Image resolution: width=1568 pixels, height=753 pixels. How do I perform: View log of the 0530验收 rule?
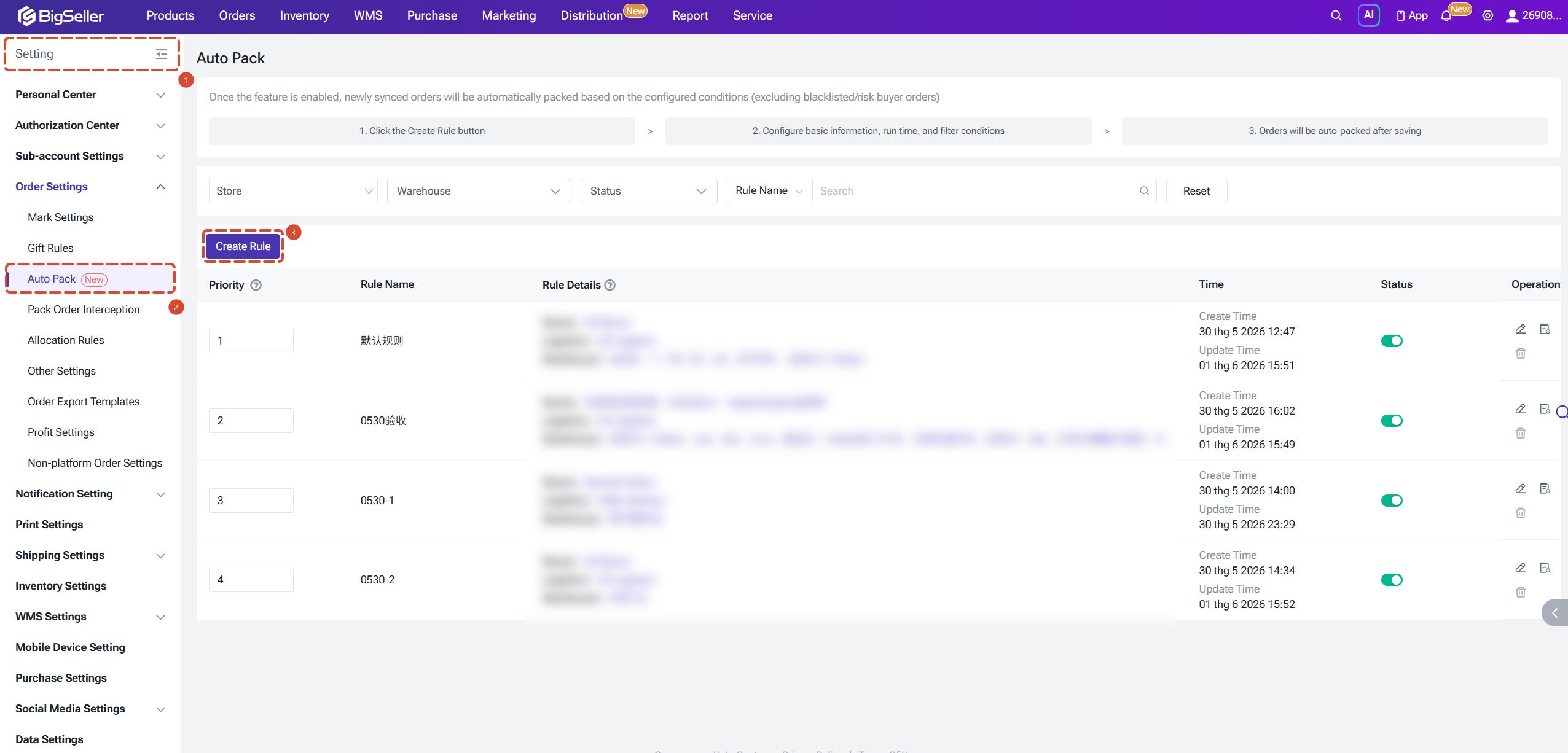(x=1545, y=409)
